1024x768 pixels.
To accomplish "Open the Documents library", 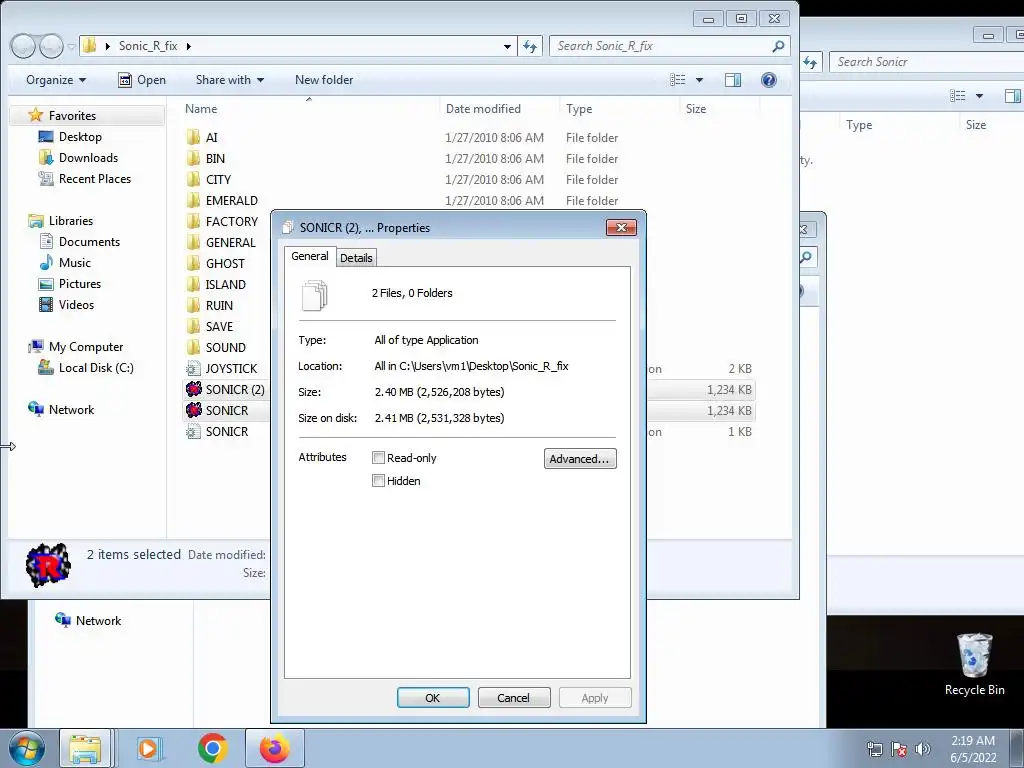I will click(x=89, y=242).
